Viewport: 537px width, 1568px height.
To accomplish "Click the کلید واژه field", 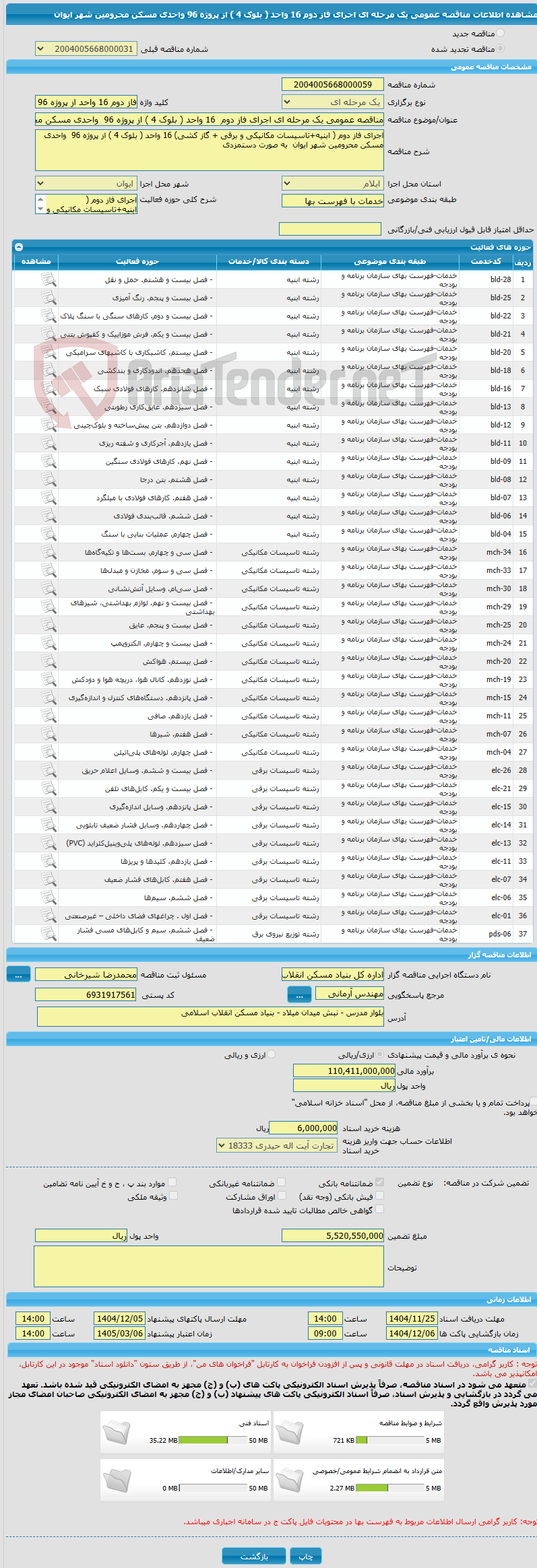I will (x=86, y=102).
